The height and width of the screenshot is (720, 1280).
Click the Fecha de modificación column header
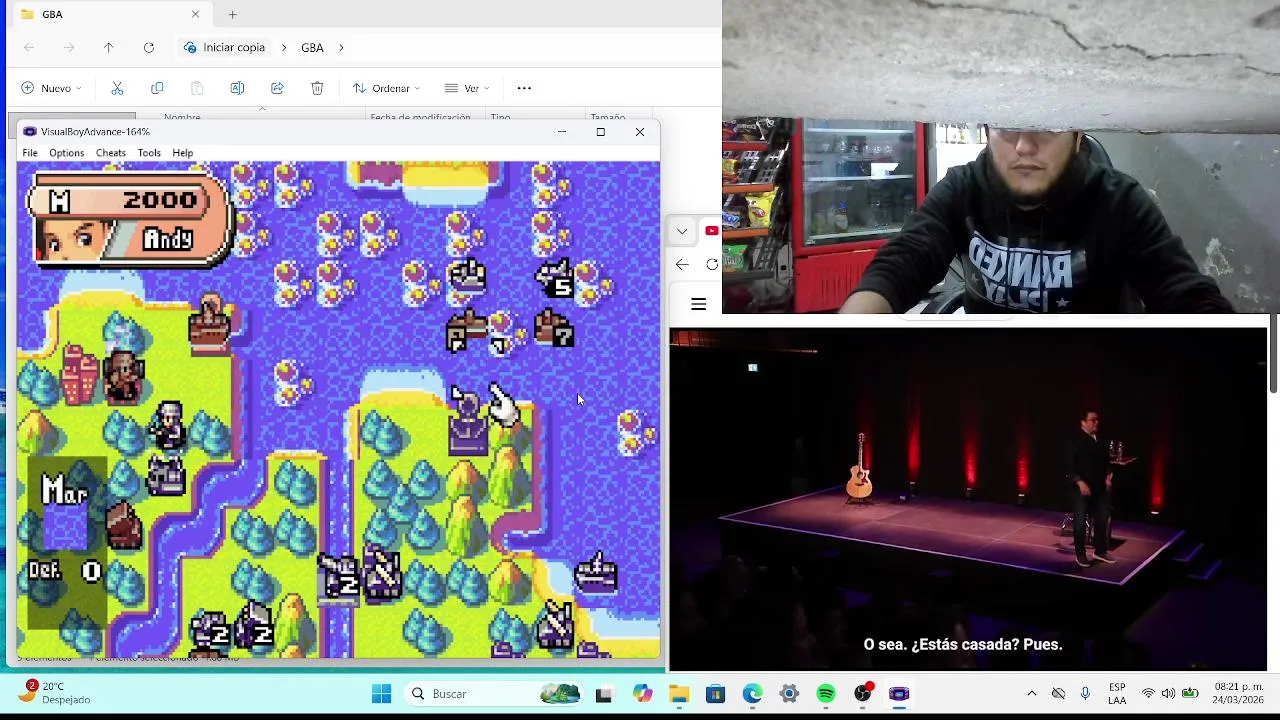click(x=420, y=118)
